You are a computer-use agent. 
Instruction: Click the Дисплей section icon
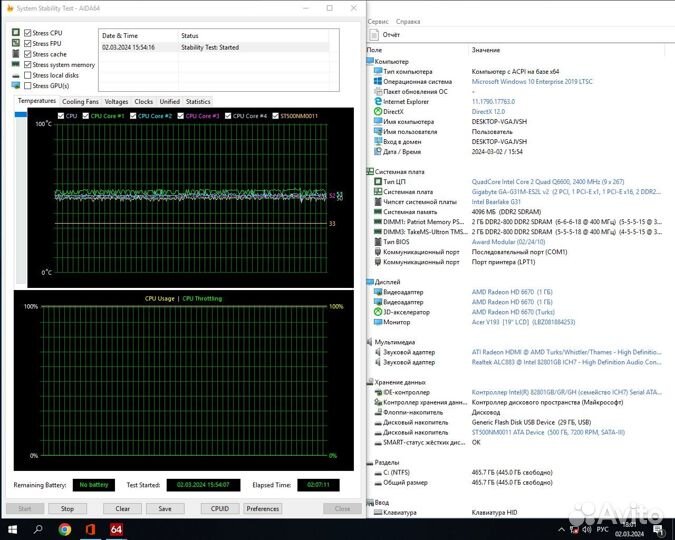[x=370, y=282]
